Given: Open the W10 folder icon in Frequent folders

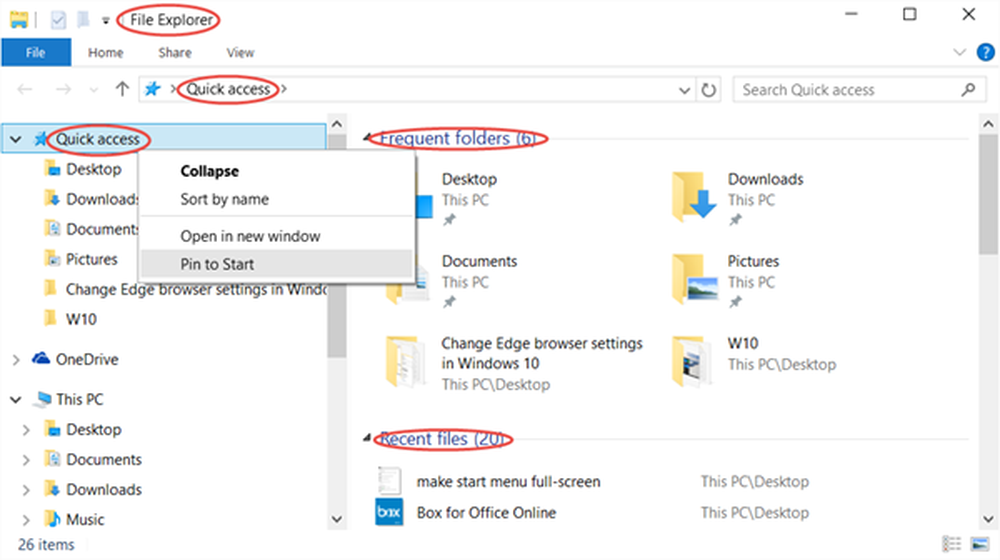Looking at the screenshot, I should tap(692, 362).
